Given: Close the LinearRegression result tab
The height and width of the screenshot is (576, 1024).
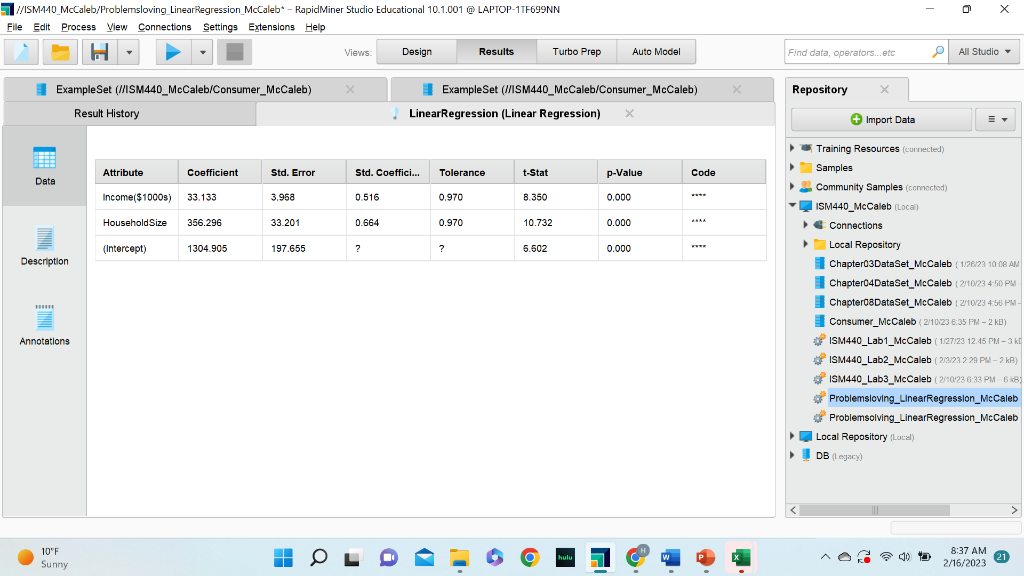Looking at the screenshot, I should (630, 114).
